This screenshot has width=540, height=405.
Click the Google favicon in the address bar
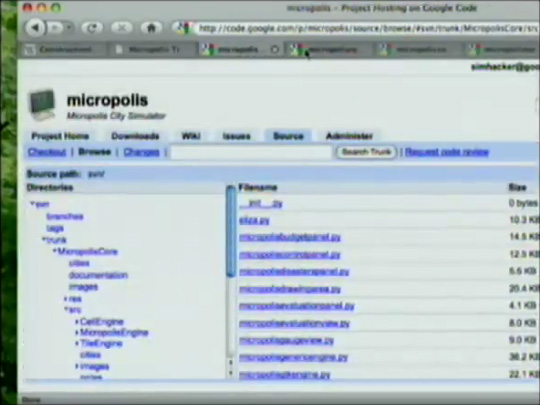point(183,28)
